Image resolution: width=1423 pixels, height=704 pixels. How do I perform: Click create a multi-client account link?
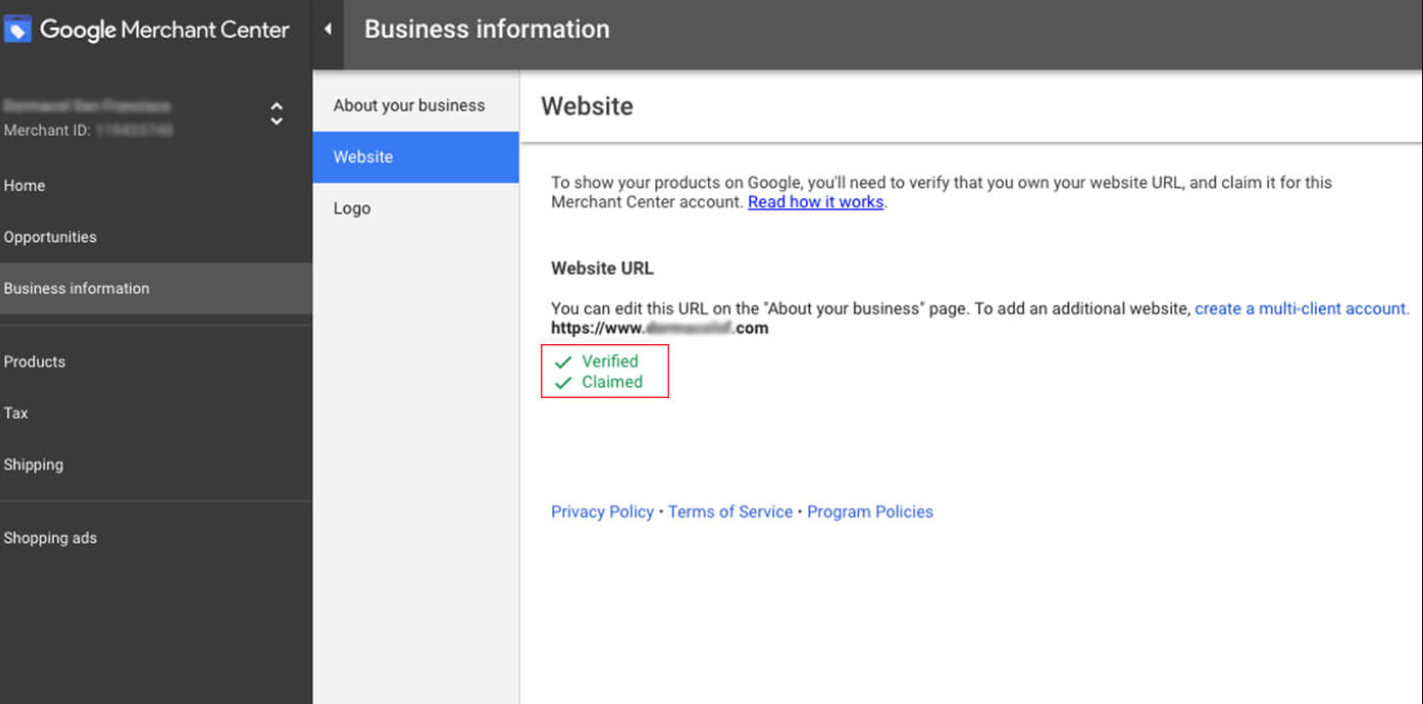click(1301, 309)
